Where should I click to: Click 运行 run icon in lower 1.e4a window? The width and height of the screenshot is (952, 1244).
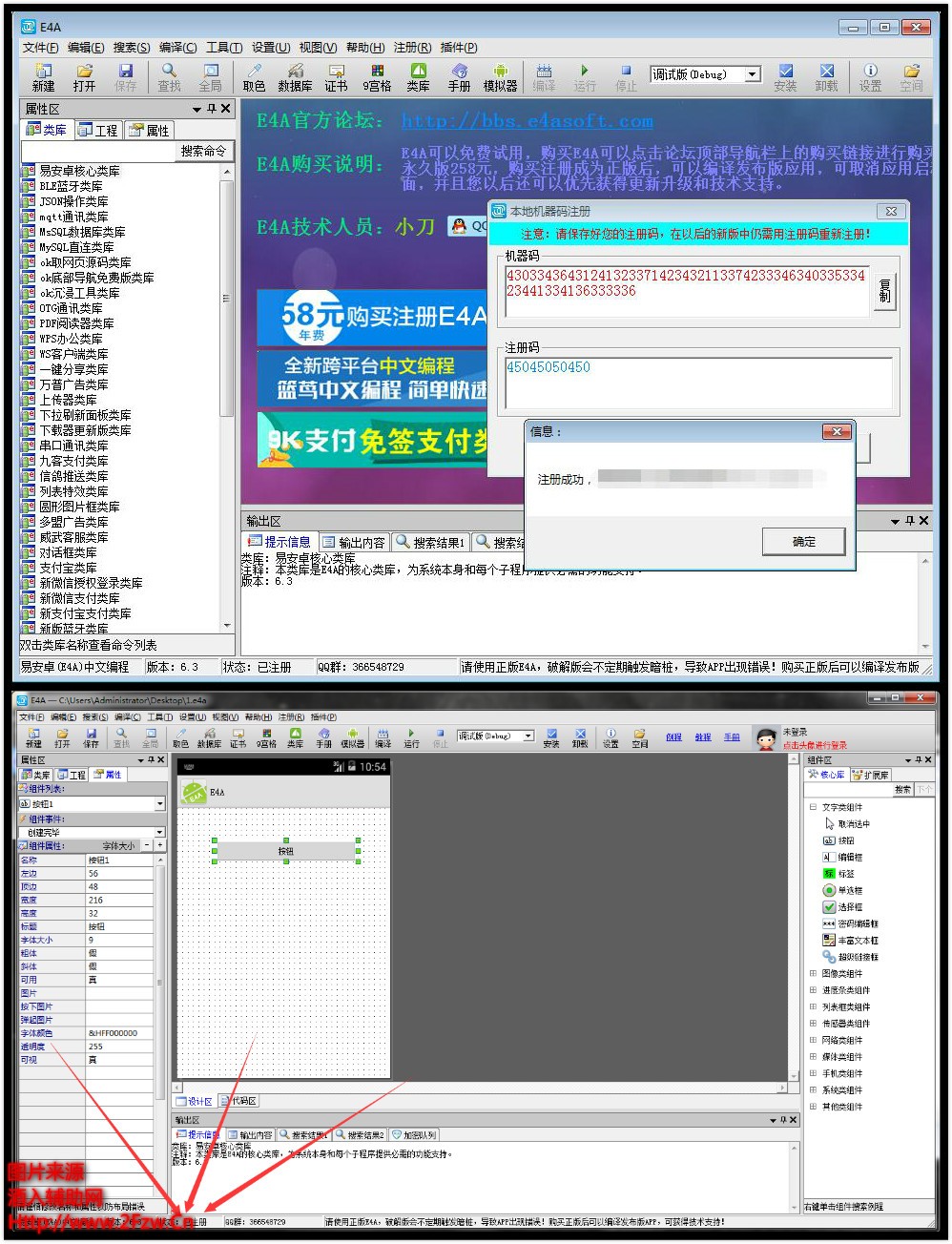(x=411, y=737)
